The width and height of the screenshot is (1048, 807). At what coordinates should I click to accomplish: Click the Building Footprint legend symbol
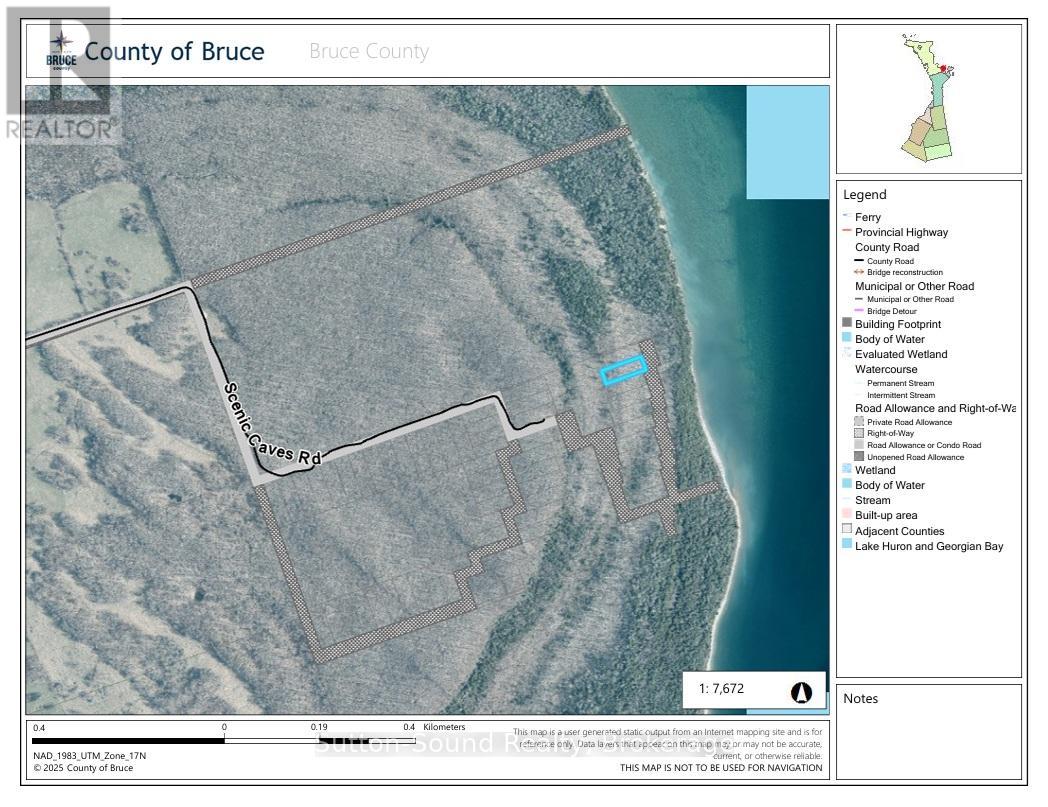click(847, 324)
